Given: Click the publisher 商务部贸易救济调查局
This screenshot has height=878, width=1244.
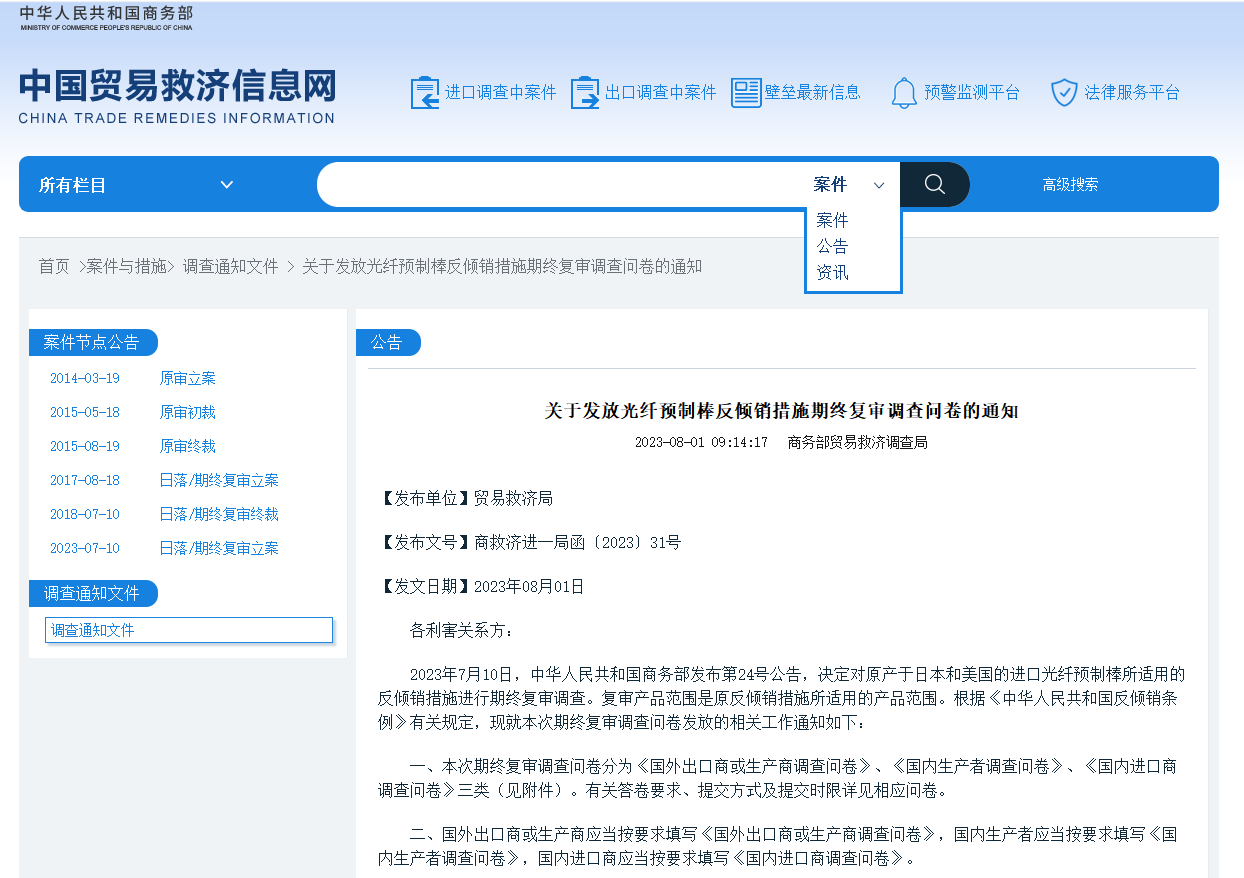Looking at the screenshot, I should click(x=857, y=442).
